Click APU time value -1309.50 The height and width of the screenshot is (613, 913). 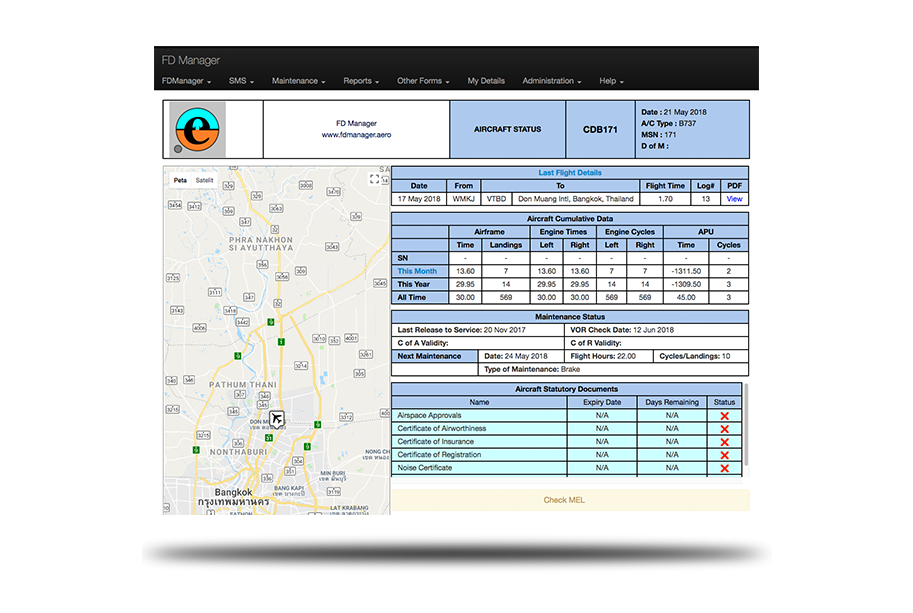[685, 285]
